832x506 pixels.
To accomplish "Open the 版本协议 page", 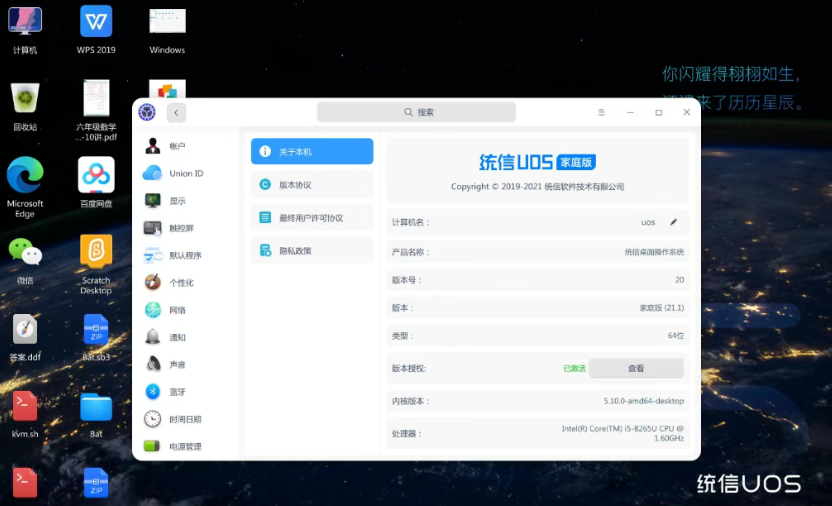I will click(312, 185).
